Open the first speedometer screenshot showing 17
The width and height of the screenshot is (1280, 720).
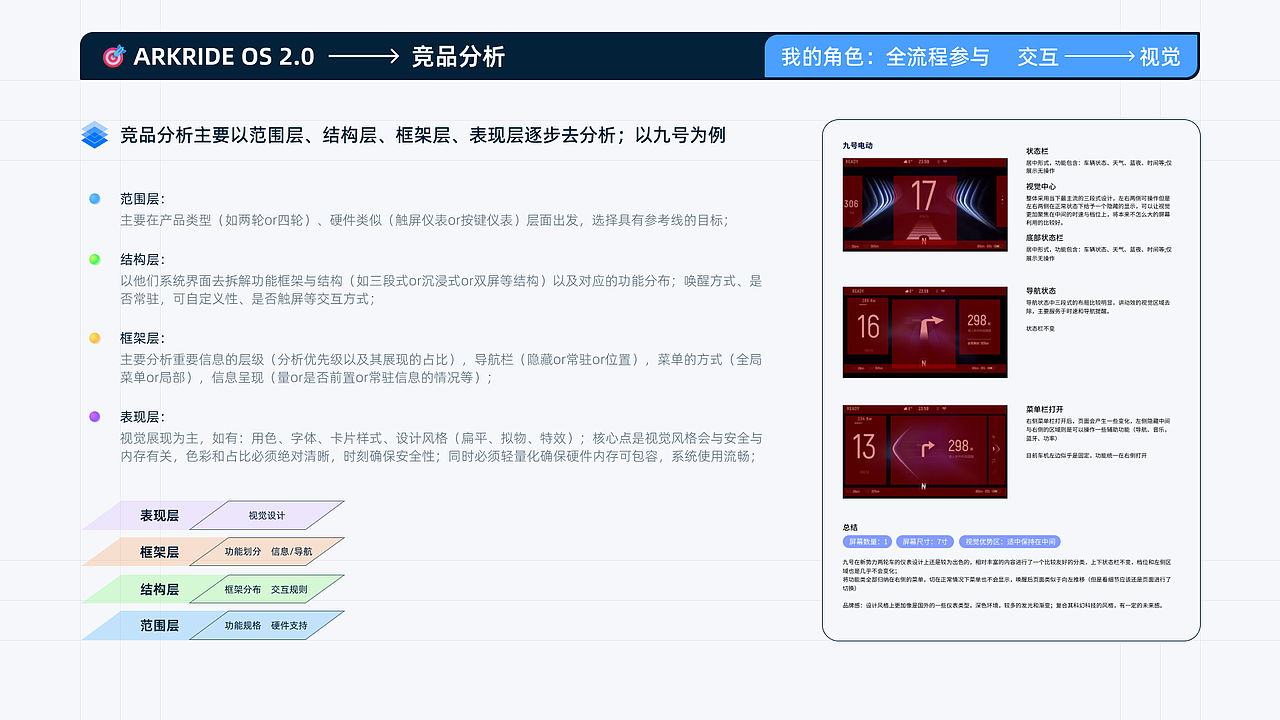pyautogui.click(x=925, y=205)
